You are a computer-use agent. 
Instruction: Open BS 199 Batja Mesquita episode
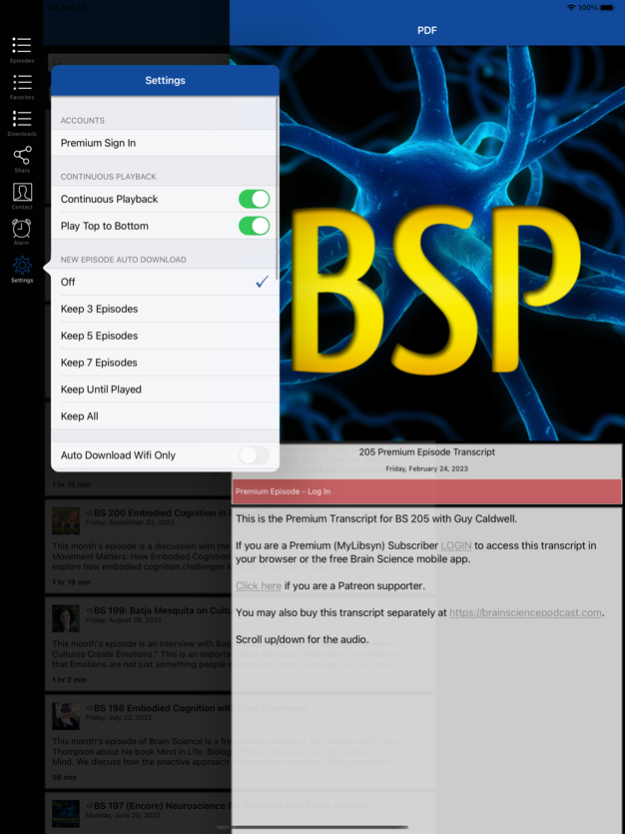tap(138, 643)
